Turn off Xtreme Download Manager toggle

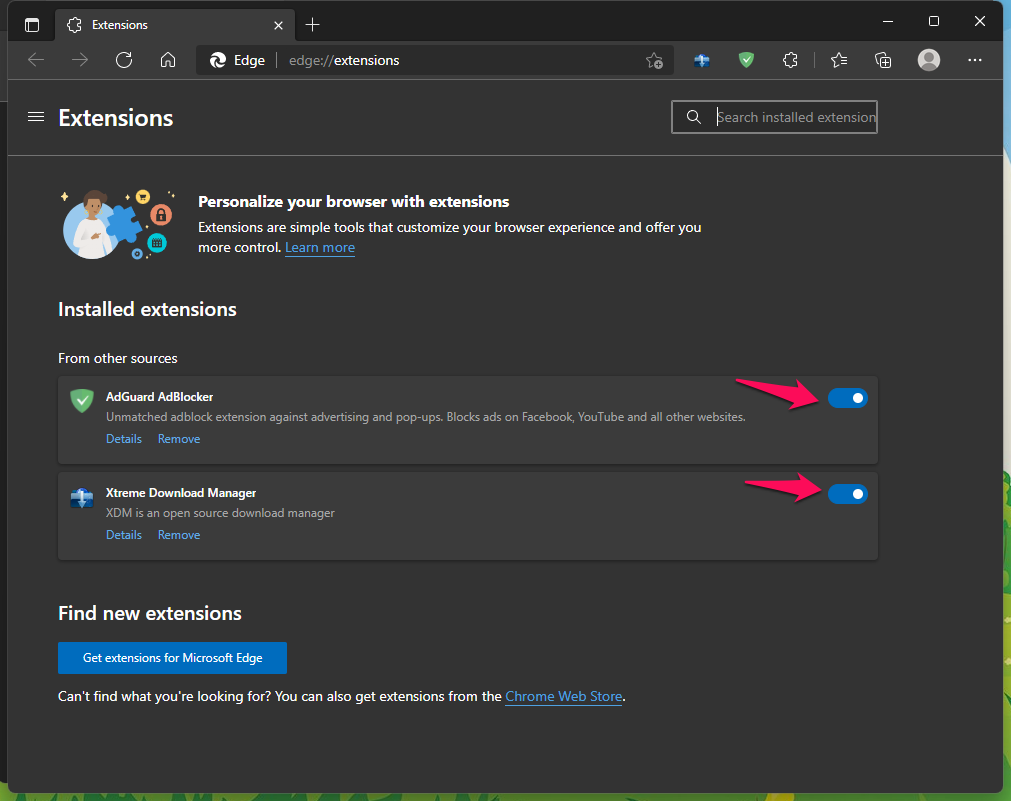coord(847,494)
